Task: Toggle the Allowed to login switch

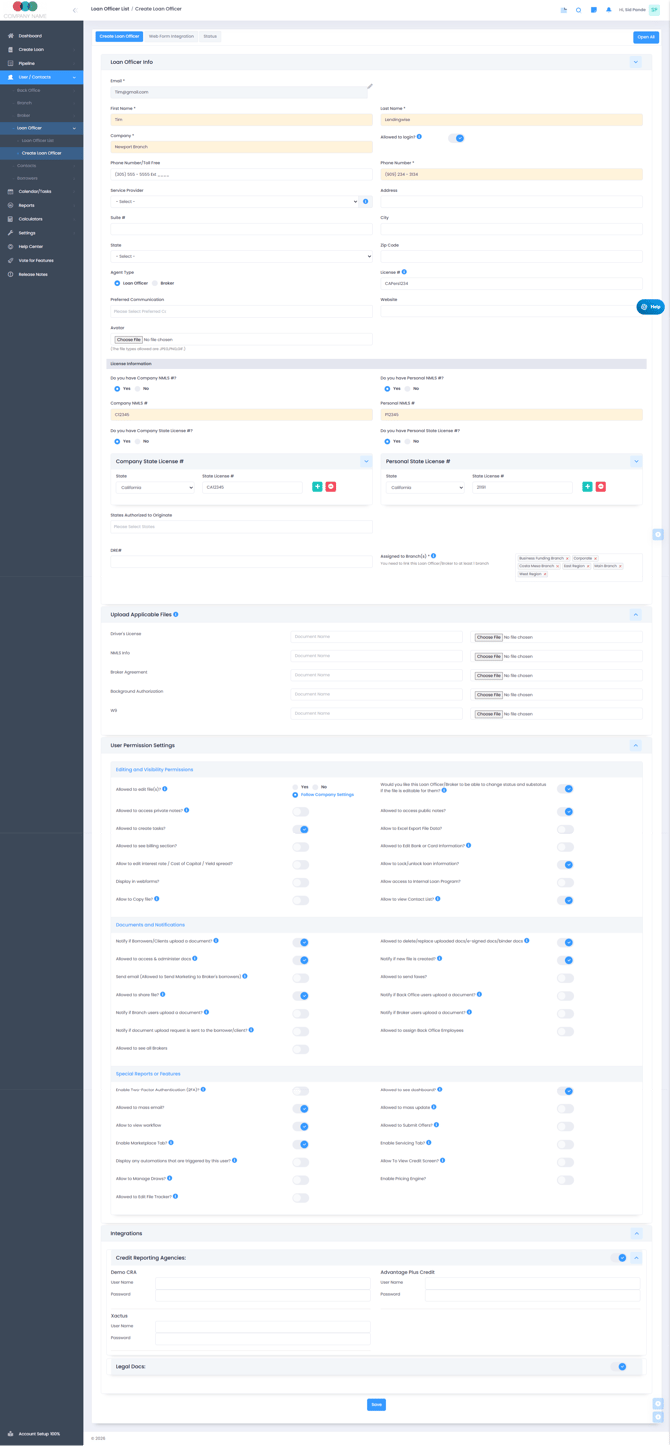Action: (x=456, y=138)
